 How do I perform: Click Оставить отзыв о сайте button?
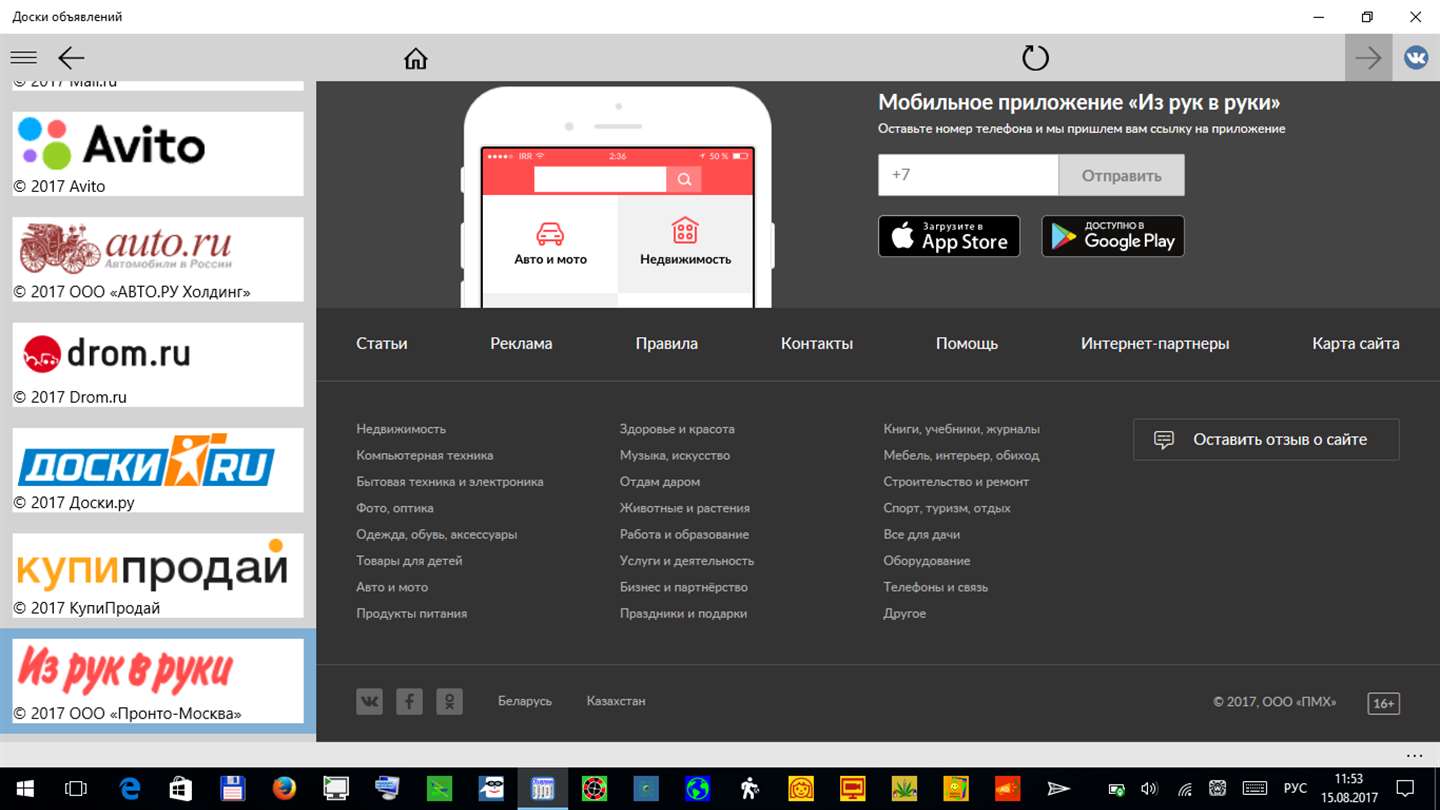[x=1266, y=439]
